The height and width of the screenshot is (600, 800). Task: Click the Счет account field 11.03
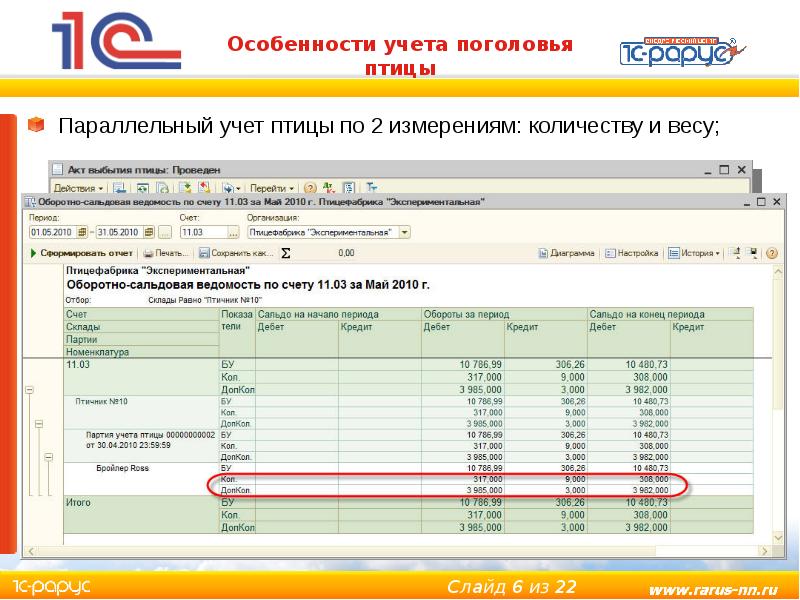click(x=194, y=232)
